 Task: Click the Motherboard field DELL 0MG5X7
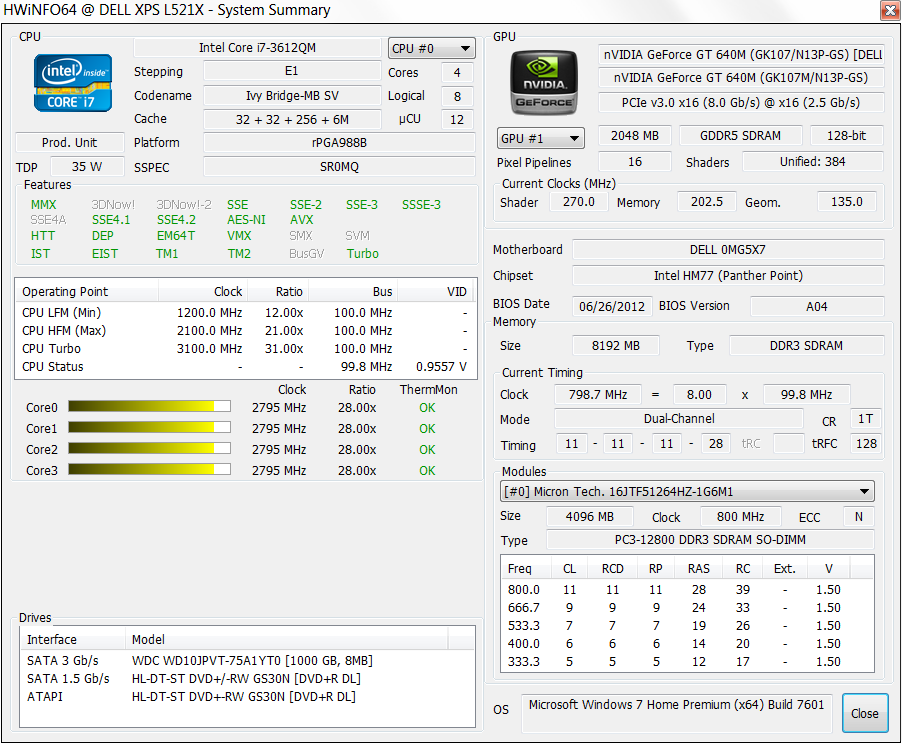(728, 249)
